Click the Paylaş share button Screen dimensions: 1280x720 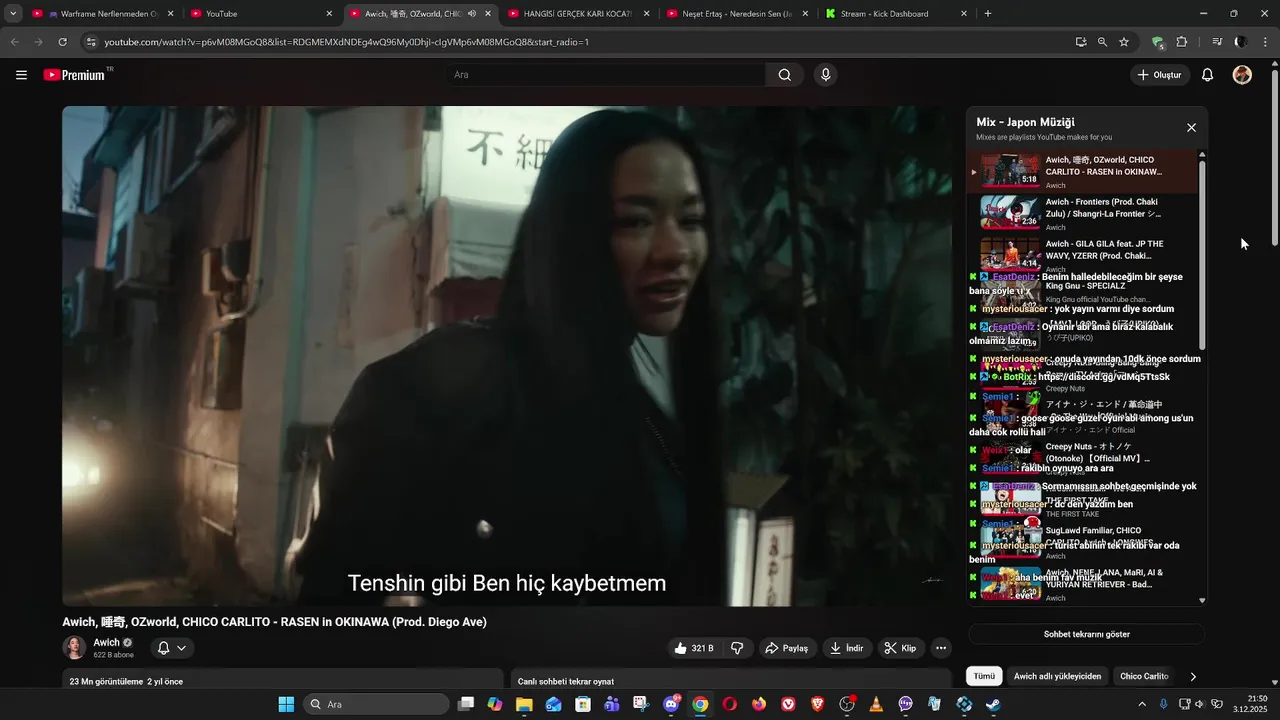(x=786, y=648)
